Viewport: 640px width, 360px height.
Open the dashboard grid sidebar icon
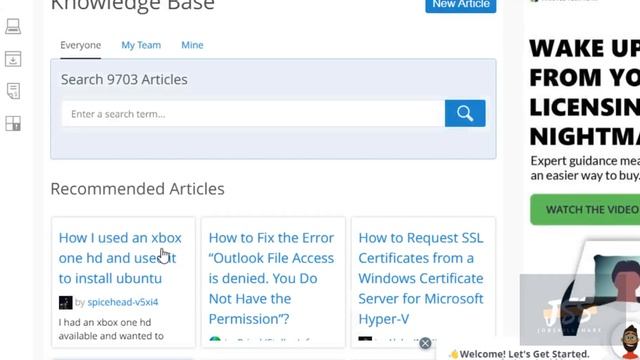tap(13, 123)
